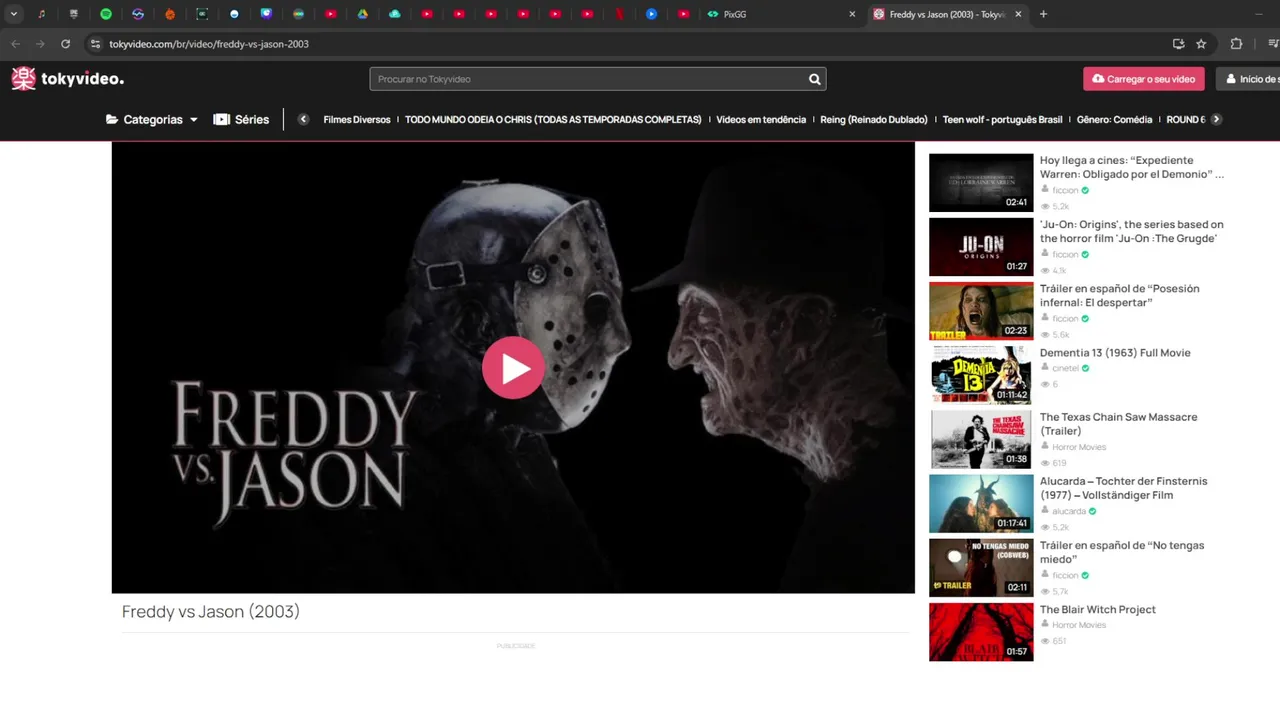Visit Horror Movies channel under Texas Chain Saw

[x=1079, y=447]
